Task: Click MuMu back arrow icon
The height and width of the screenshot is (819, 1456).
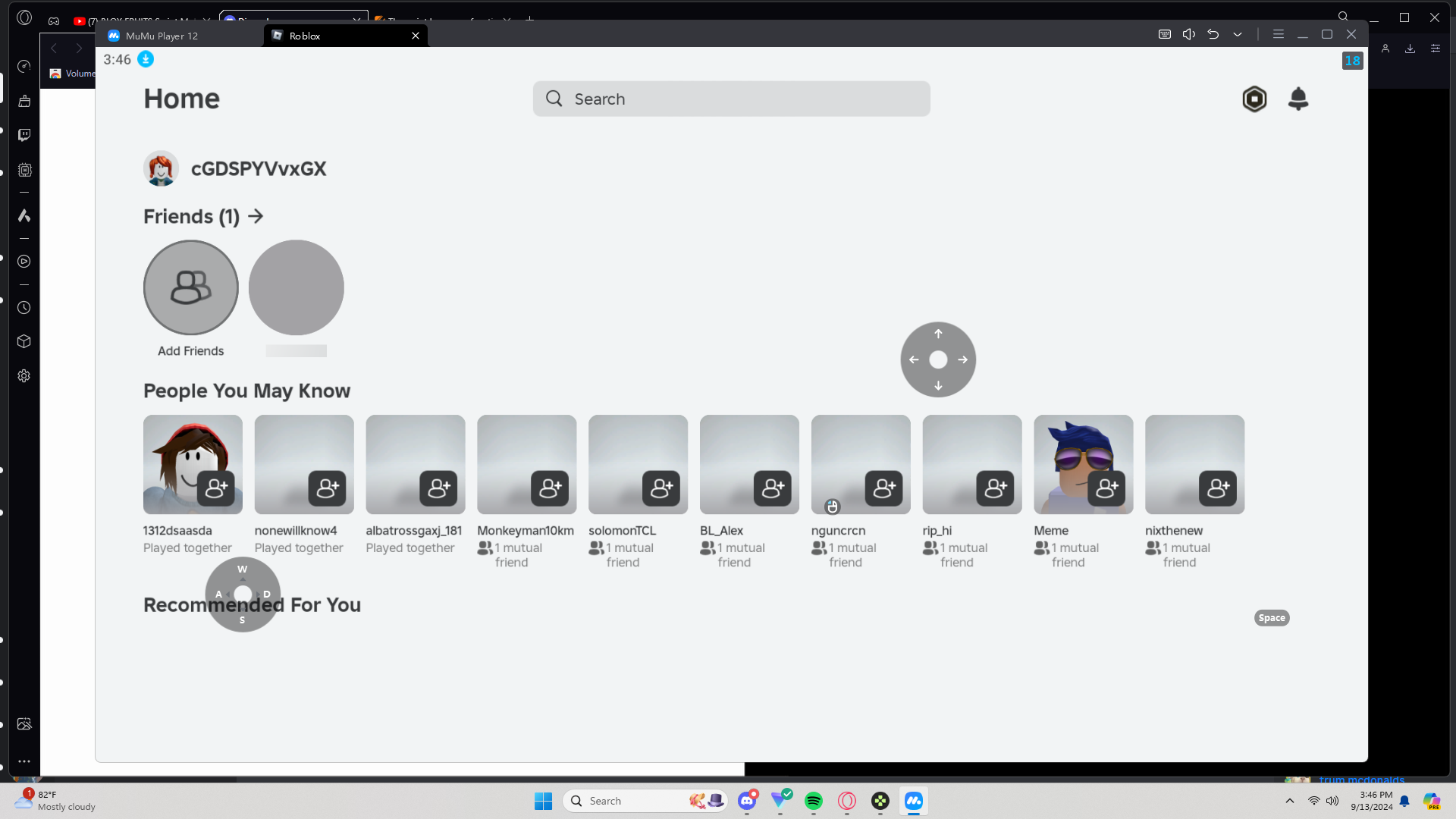Action: (x=1213, y=34)
